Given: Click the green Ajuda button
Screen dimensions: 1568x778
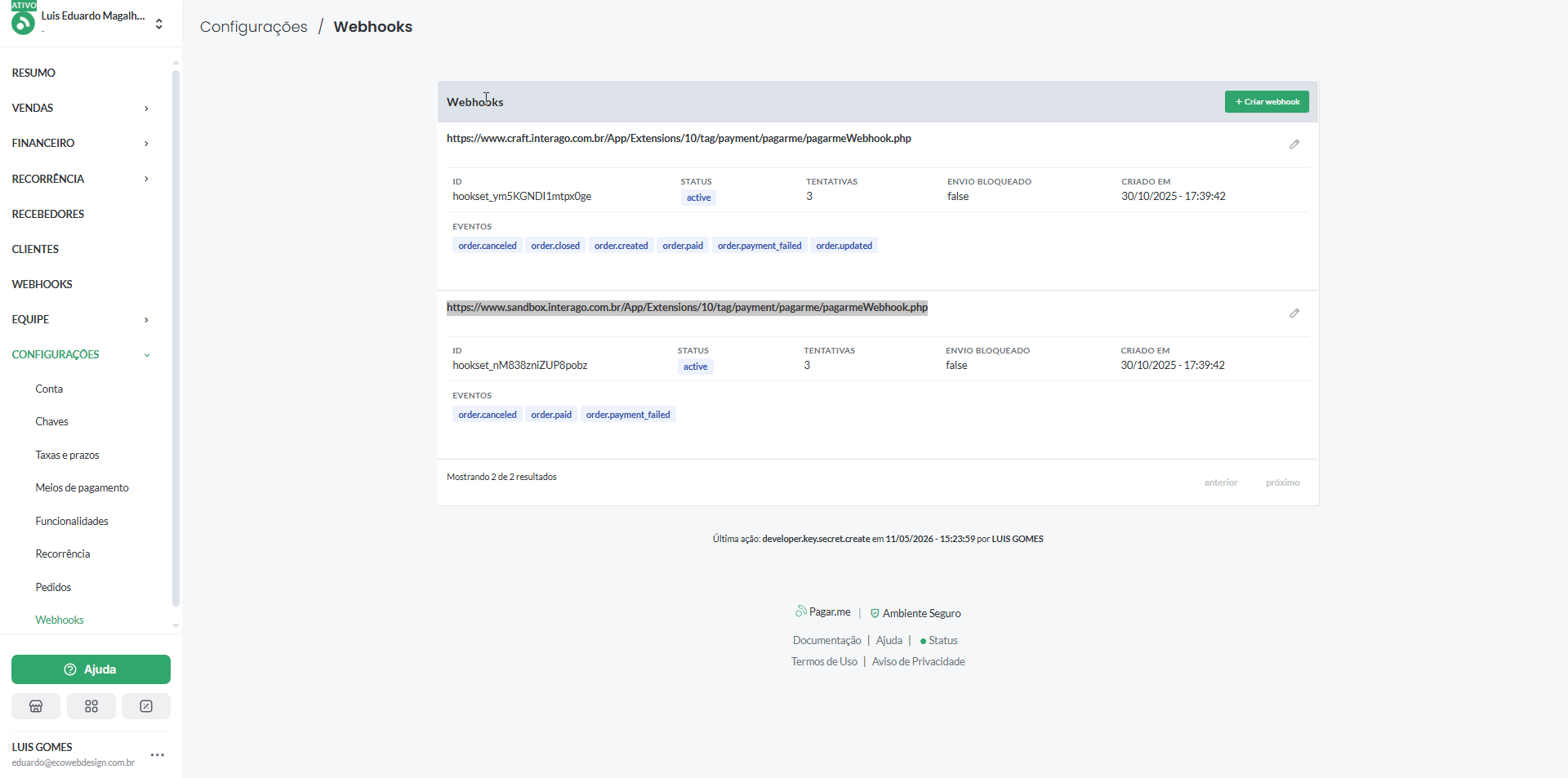Looking at the screenshot, I should (91, 669).
